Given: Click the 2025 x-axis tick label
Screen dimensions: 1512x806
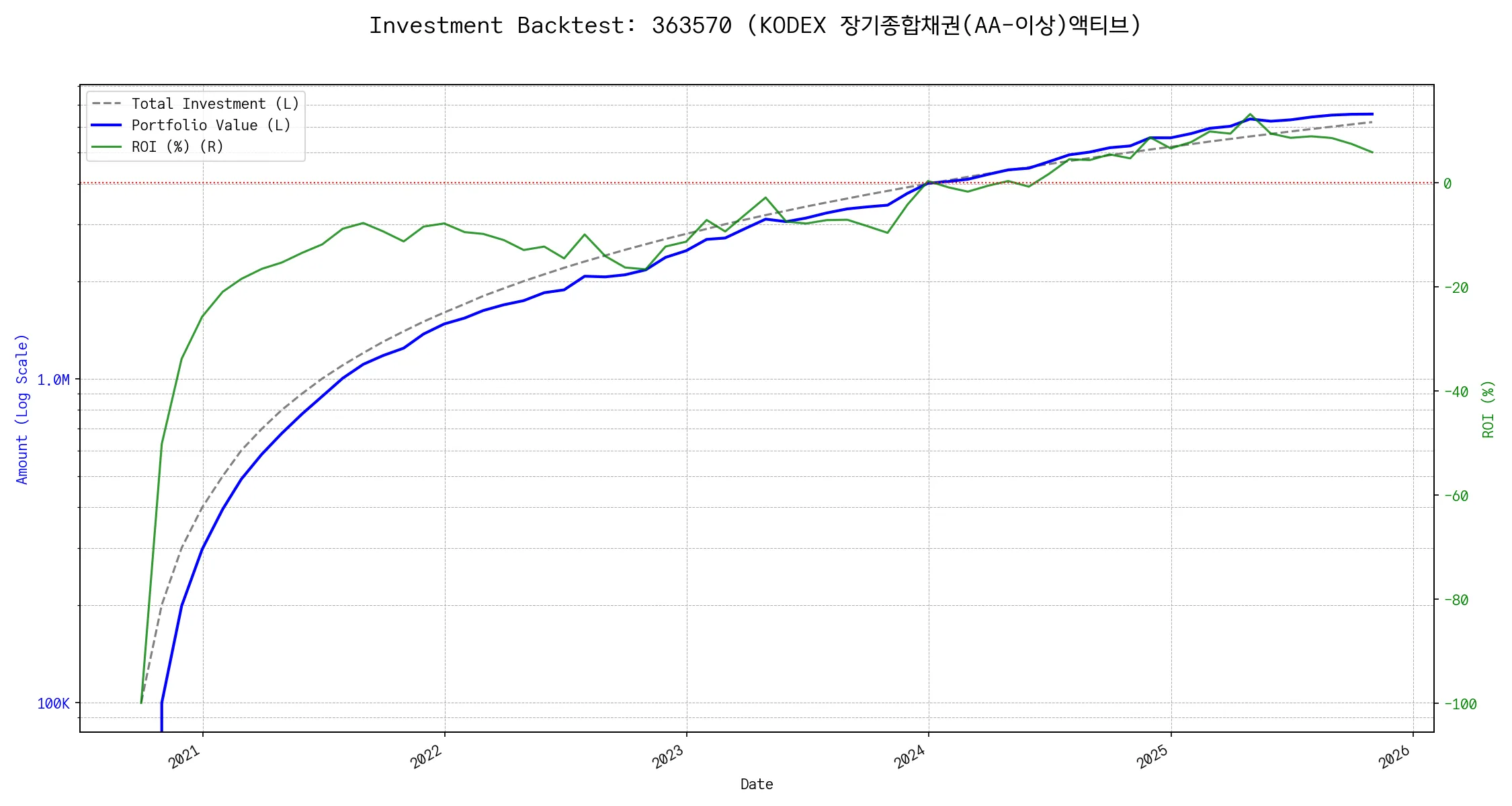Looking at the screenshot, I should pos(1152,757).
